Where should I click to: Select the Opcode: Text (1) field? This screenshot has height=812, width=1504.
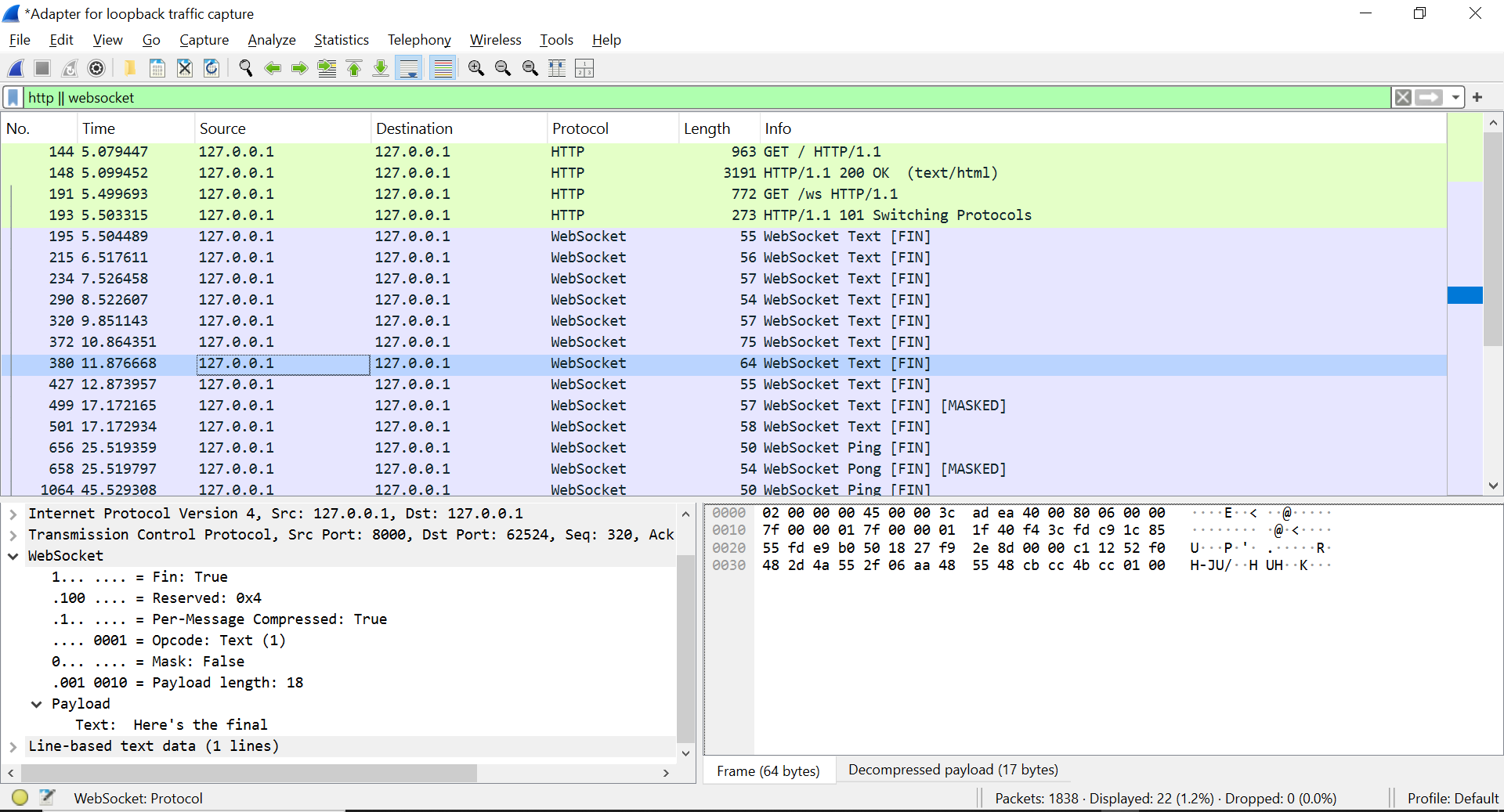click(168, 641)
